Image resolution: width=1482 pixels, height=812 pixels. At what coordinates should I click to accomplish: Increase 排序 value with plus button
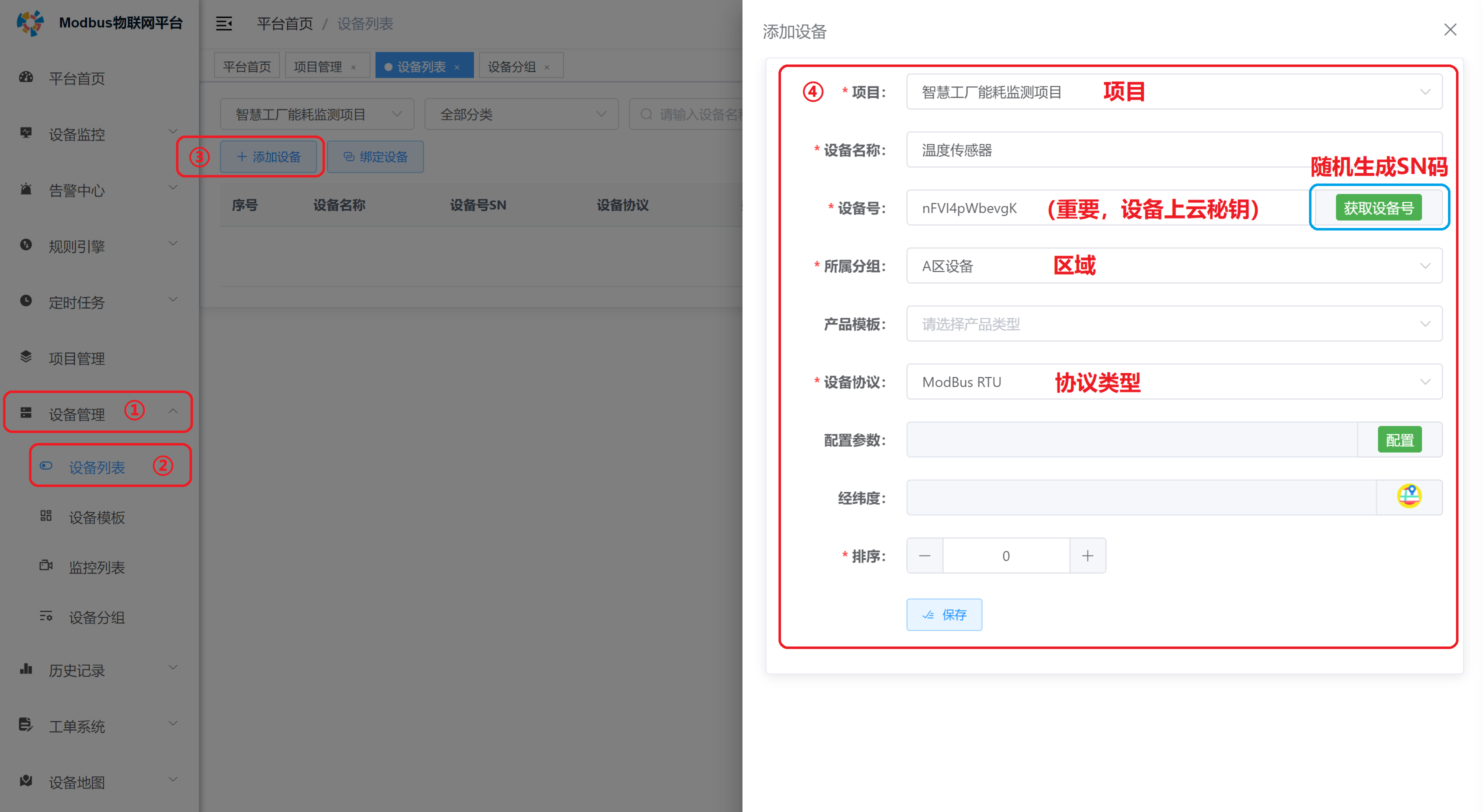(x=1087, y=555)
